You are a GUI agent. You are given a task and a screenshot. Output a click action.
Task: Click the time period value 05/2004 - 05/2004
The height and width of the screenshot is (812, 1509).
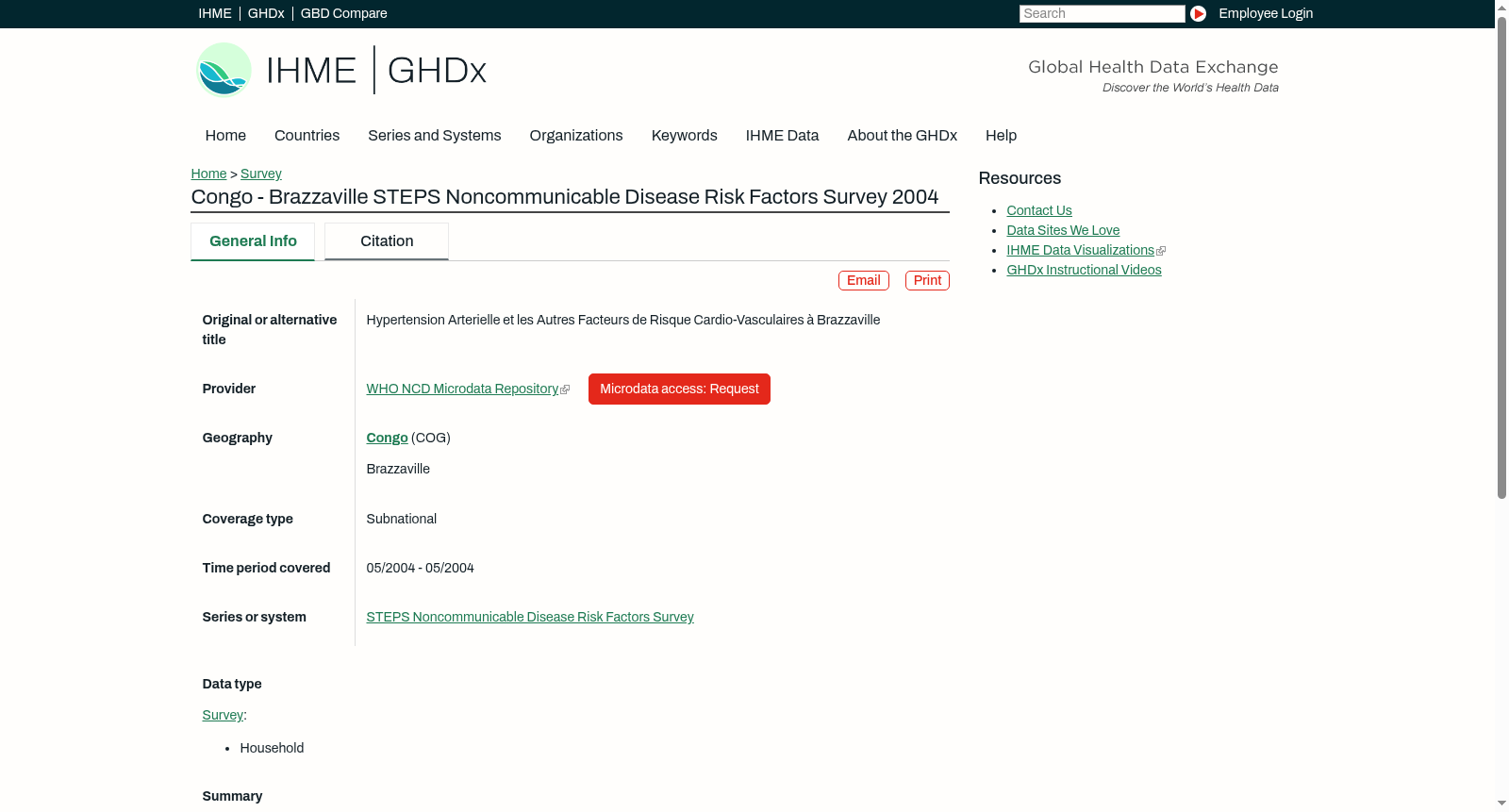pyautogui.click(x=420, y=569)
